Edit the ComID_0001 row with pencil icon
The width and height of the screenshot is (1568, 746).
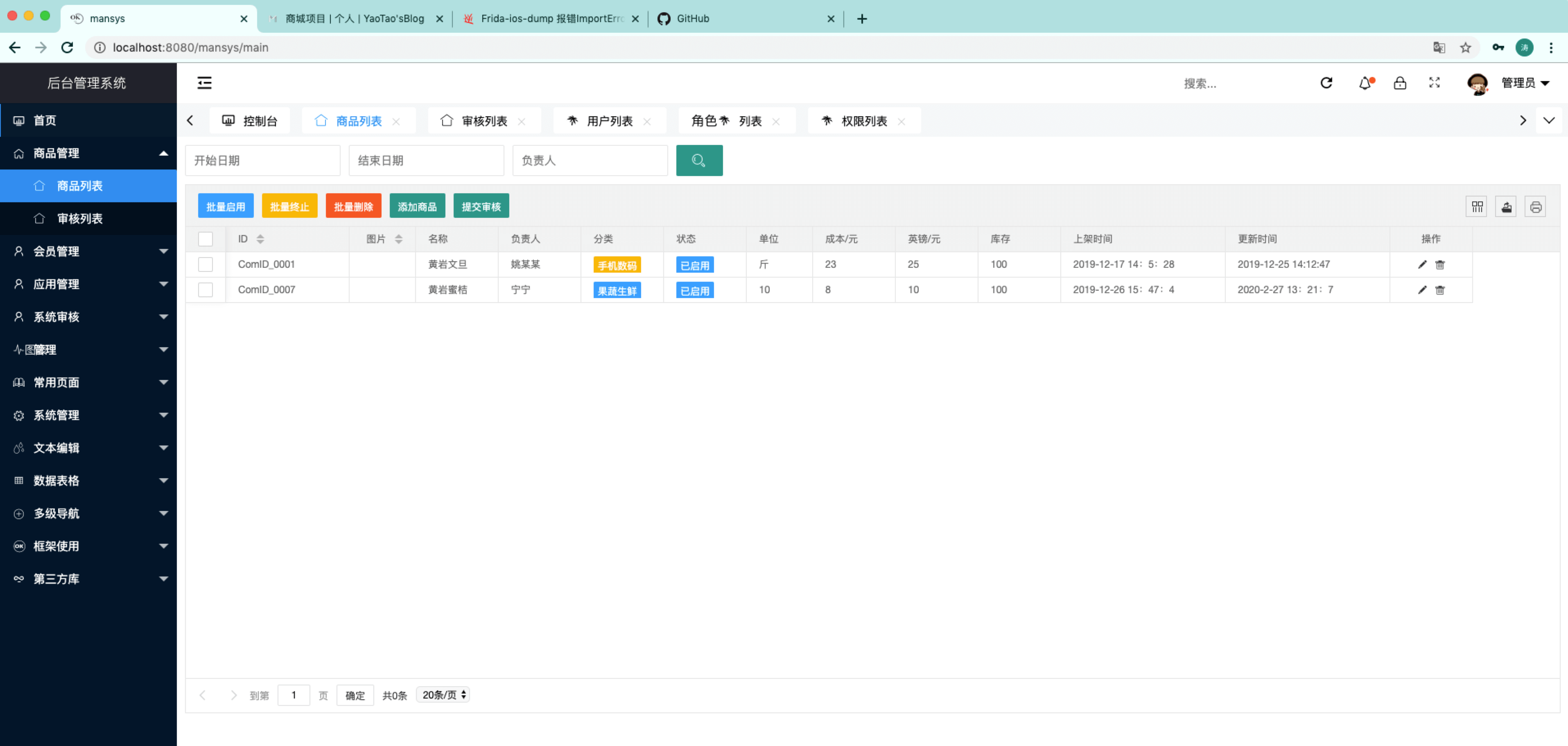[x=1422, y=264]
